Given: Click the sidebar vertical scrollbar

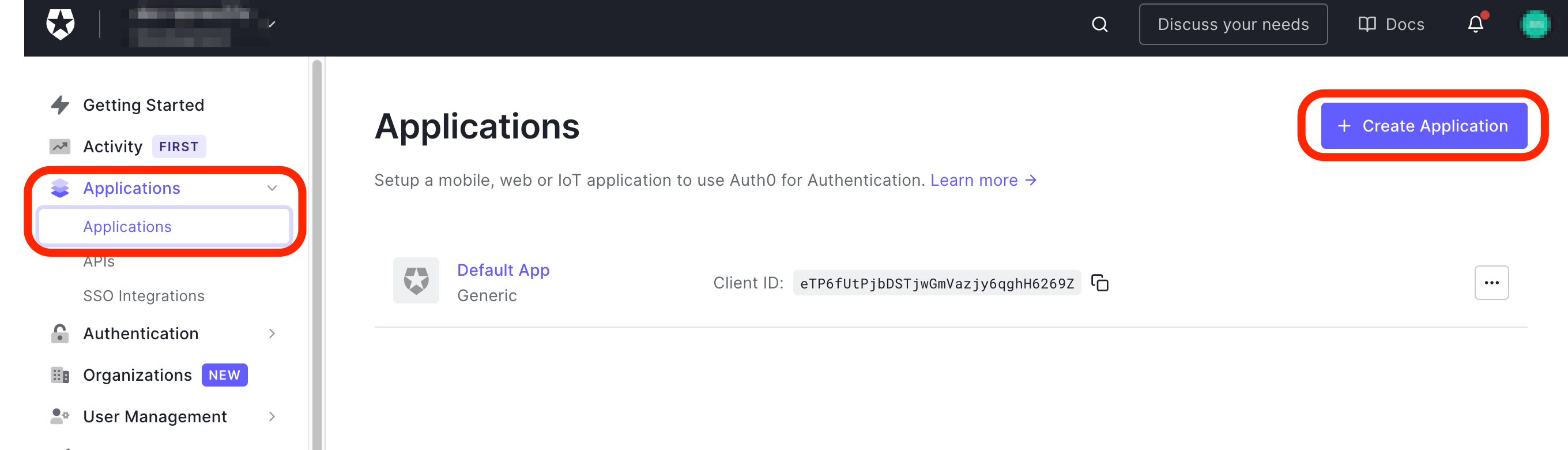Looking at the screenshot, I should click(x=316, y=253).
